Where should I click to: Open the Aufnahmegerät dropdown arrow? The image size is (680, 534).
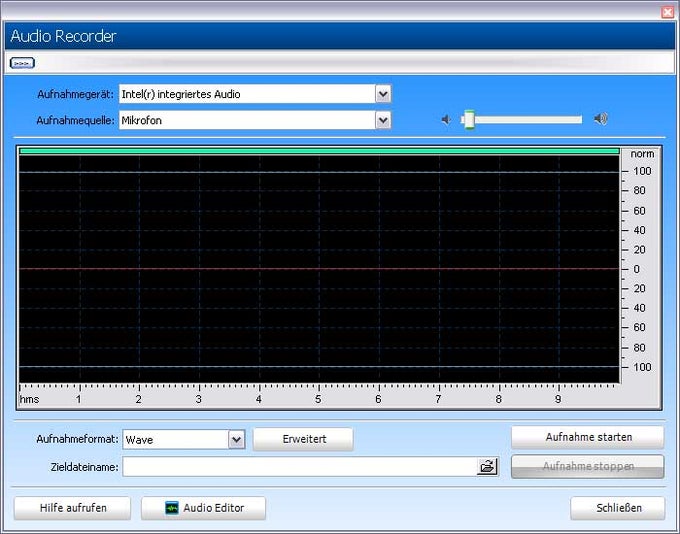coord(383,94)
